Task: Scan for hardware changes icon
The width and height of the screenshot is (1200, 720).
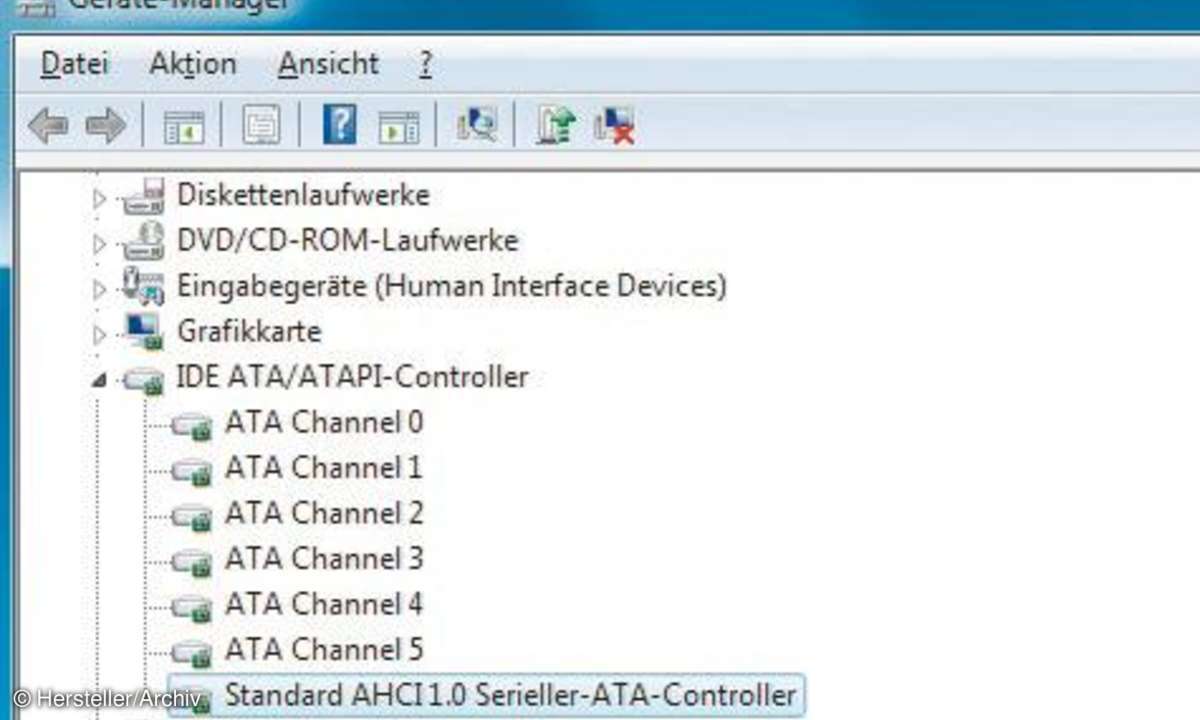Action: pyautogui.click(x=476, y=125)
